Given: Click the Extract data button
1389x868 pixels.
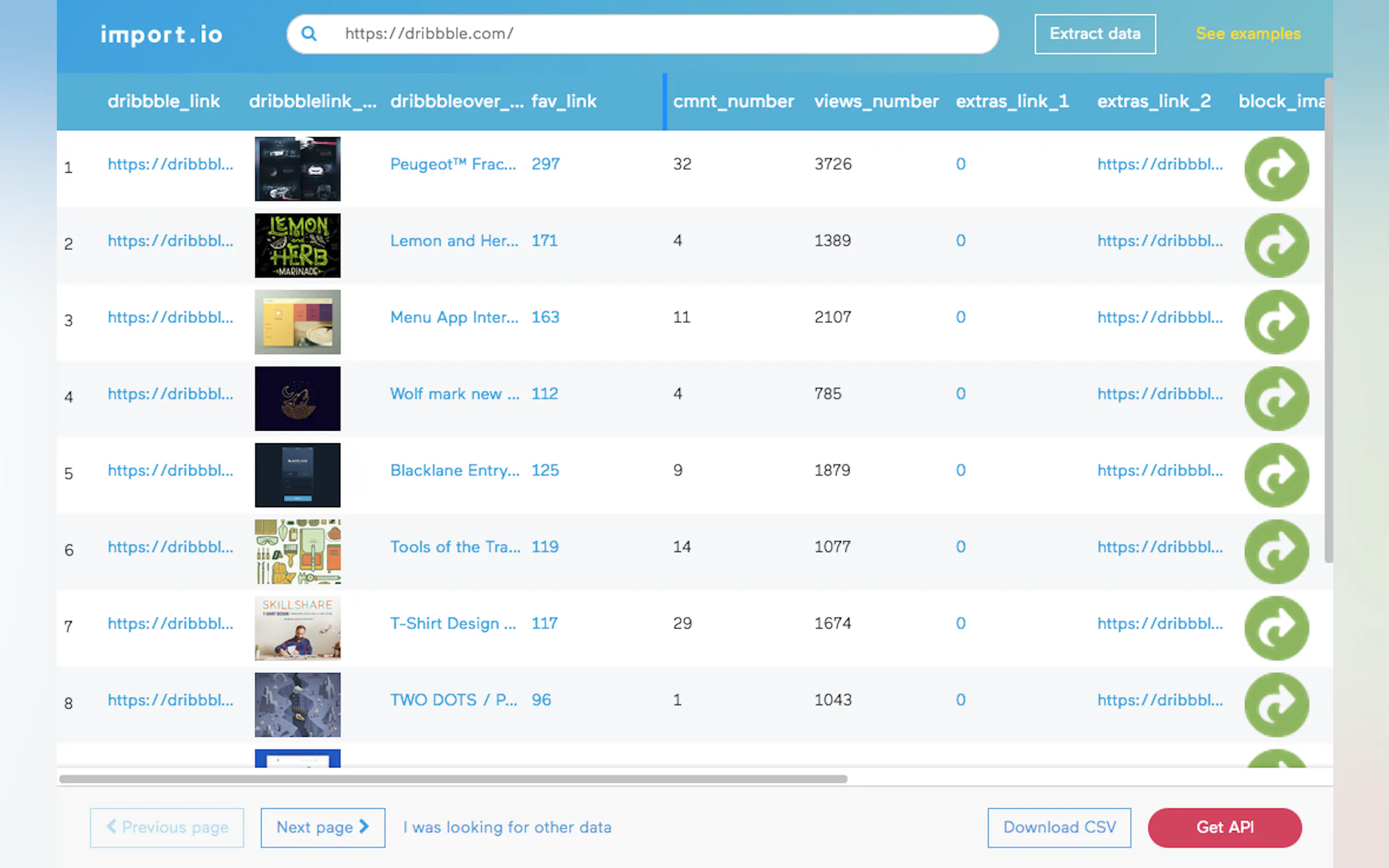Looking at the screenshot, I should pos(1095,34).
